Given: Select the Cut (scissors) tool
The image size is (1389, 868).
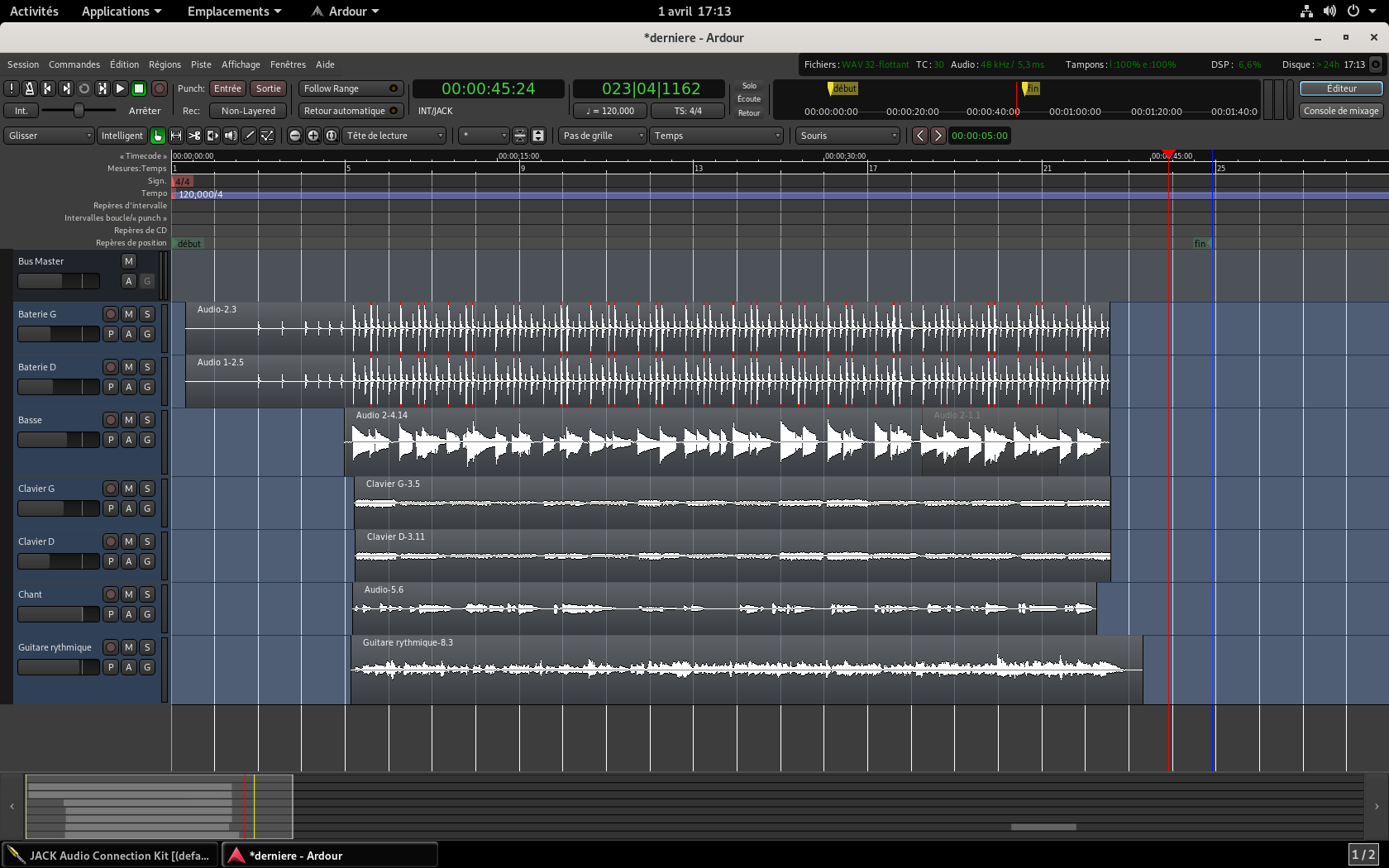Looking at the screenshot, I should [x=194, y=136].
